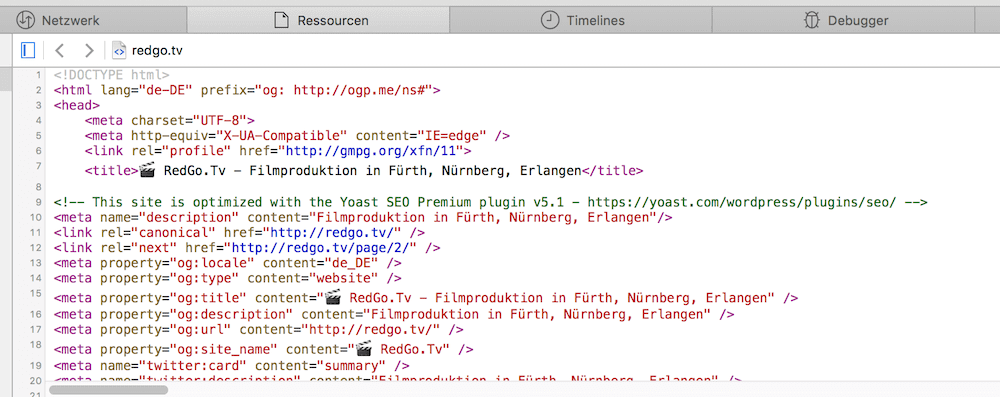Click the <head> tag on line 3

[x=77, y=105]
